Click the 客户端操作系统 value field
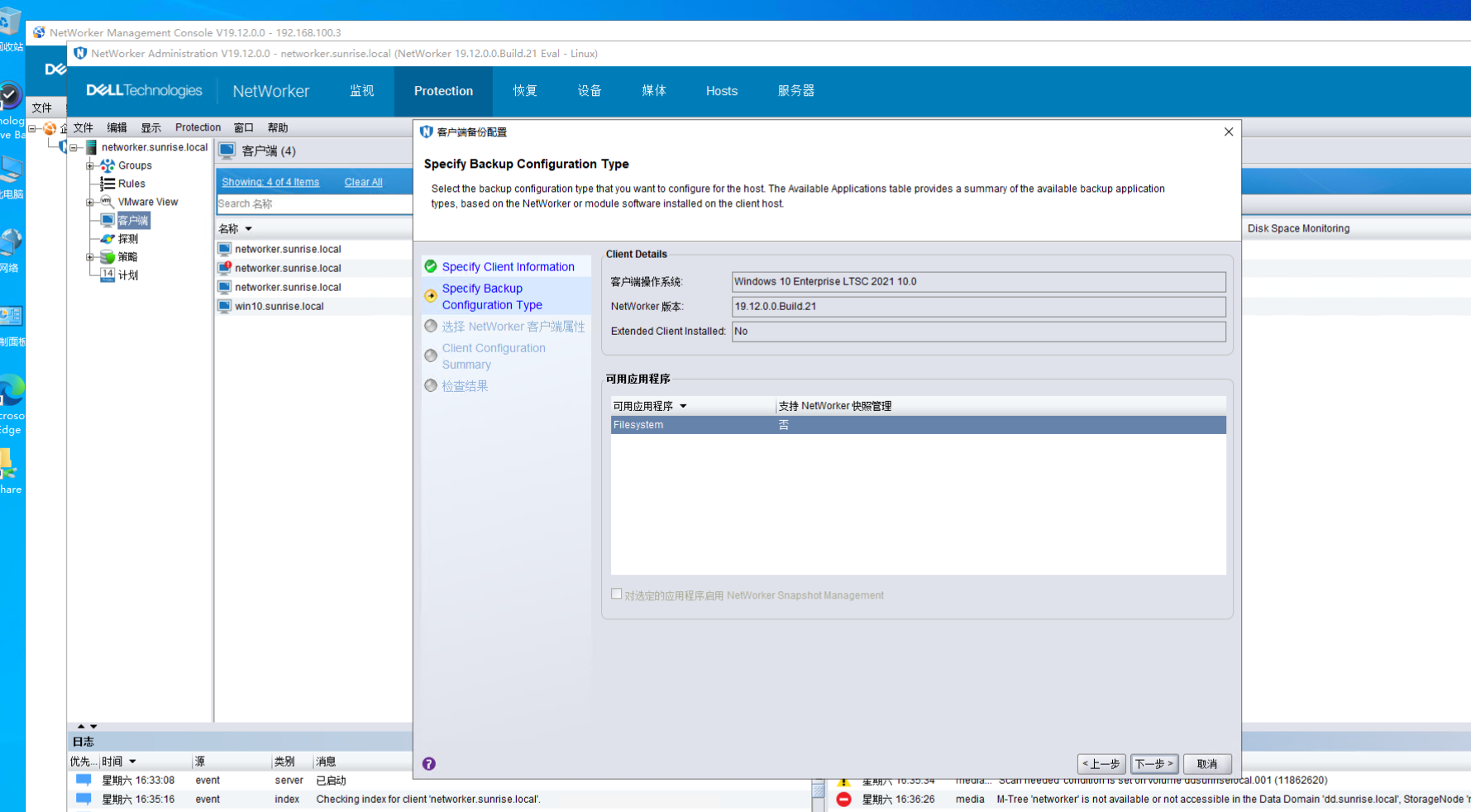1471x812 pixels. click(x=978, y=281)
